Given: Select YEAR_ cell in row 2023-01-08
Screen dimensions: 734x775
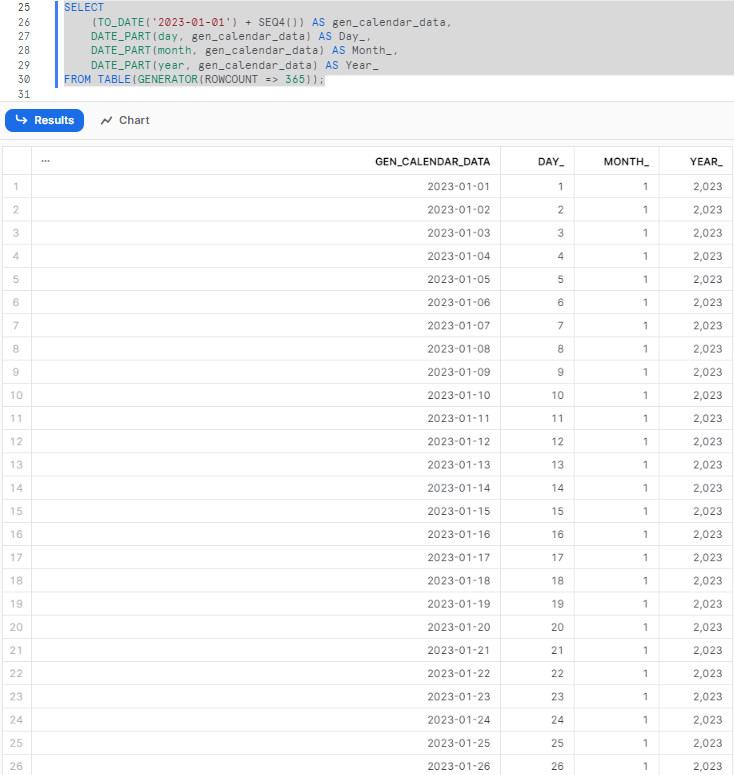Looking at the screenshot, I should click(x=696, y=349).
